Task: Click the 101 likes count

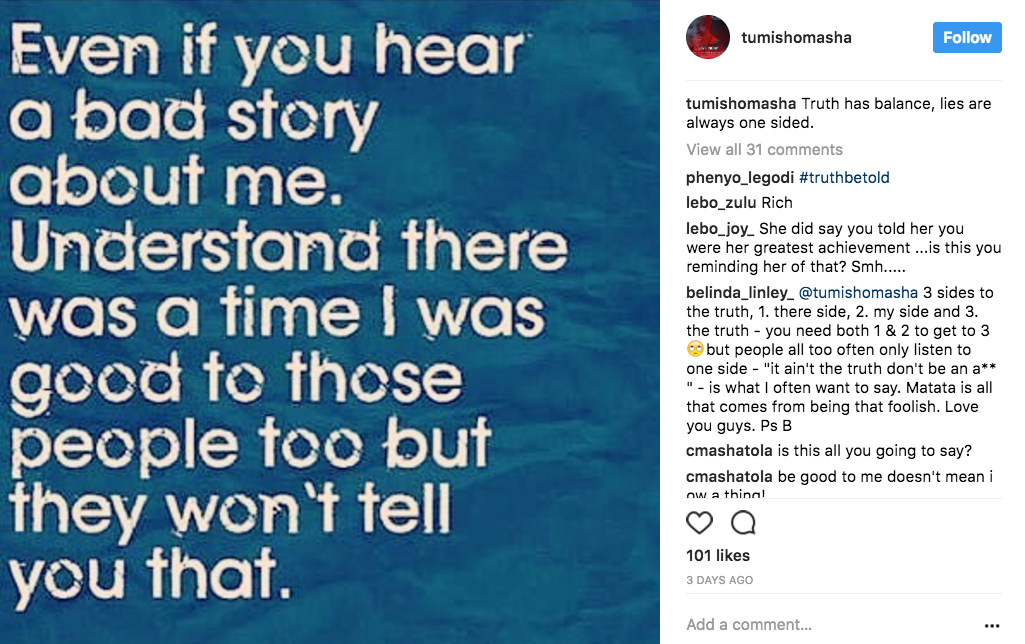Action: click(x=718, y=556)
